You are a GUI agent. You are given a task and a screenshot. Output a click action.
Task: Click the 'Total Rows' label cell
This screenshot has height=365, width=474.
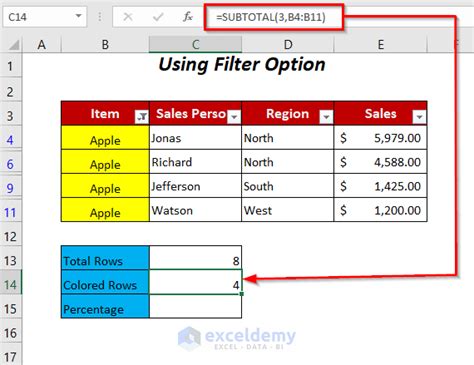click(105, 258)
